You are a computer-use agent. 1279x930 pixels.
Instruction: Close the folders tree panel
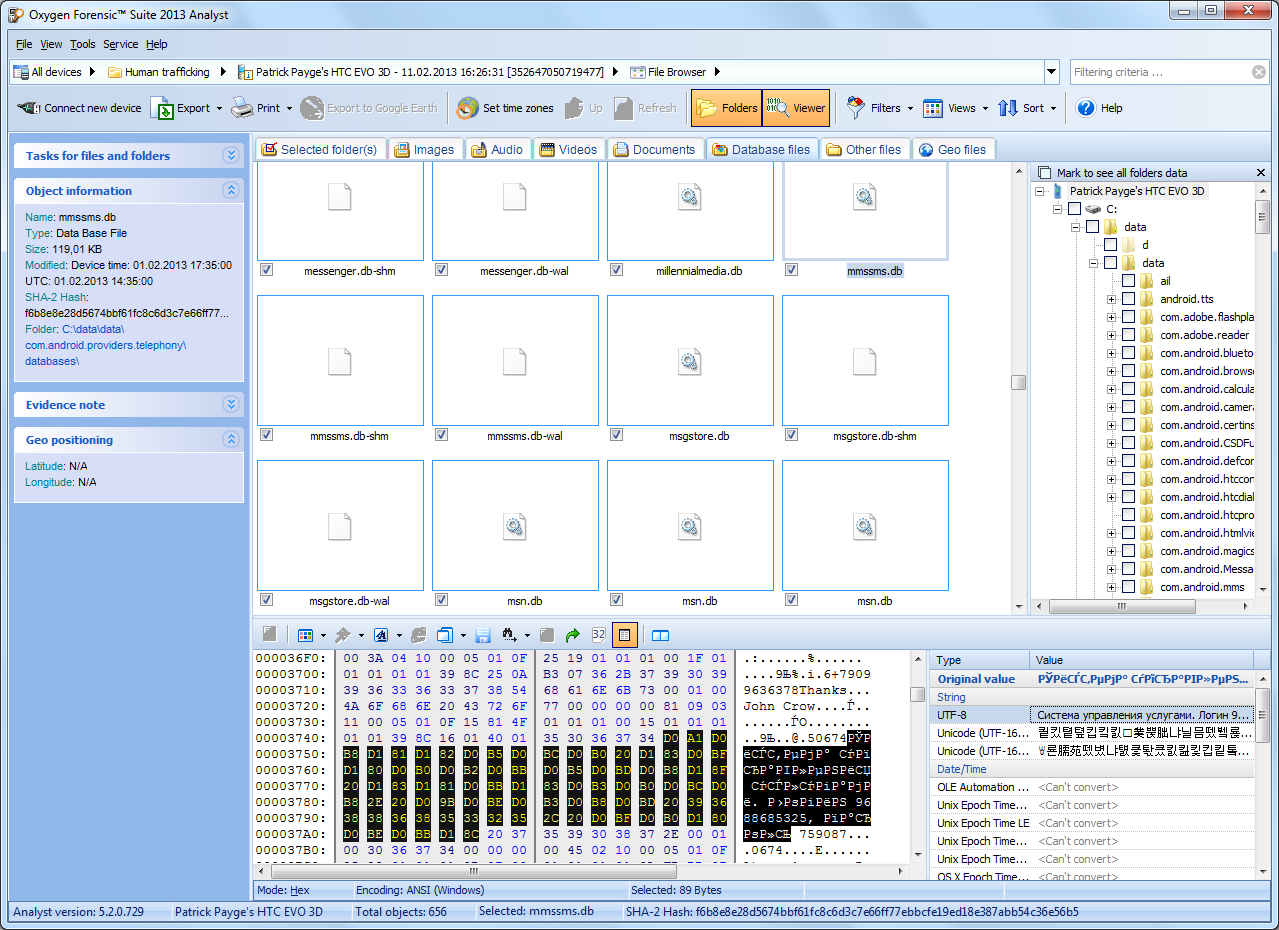point(1261,173)
